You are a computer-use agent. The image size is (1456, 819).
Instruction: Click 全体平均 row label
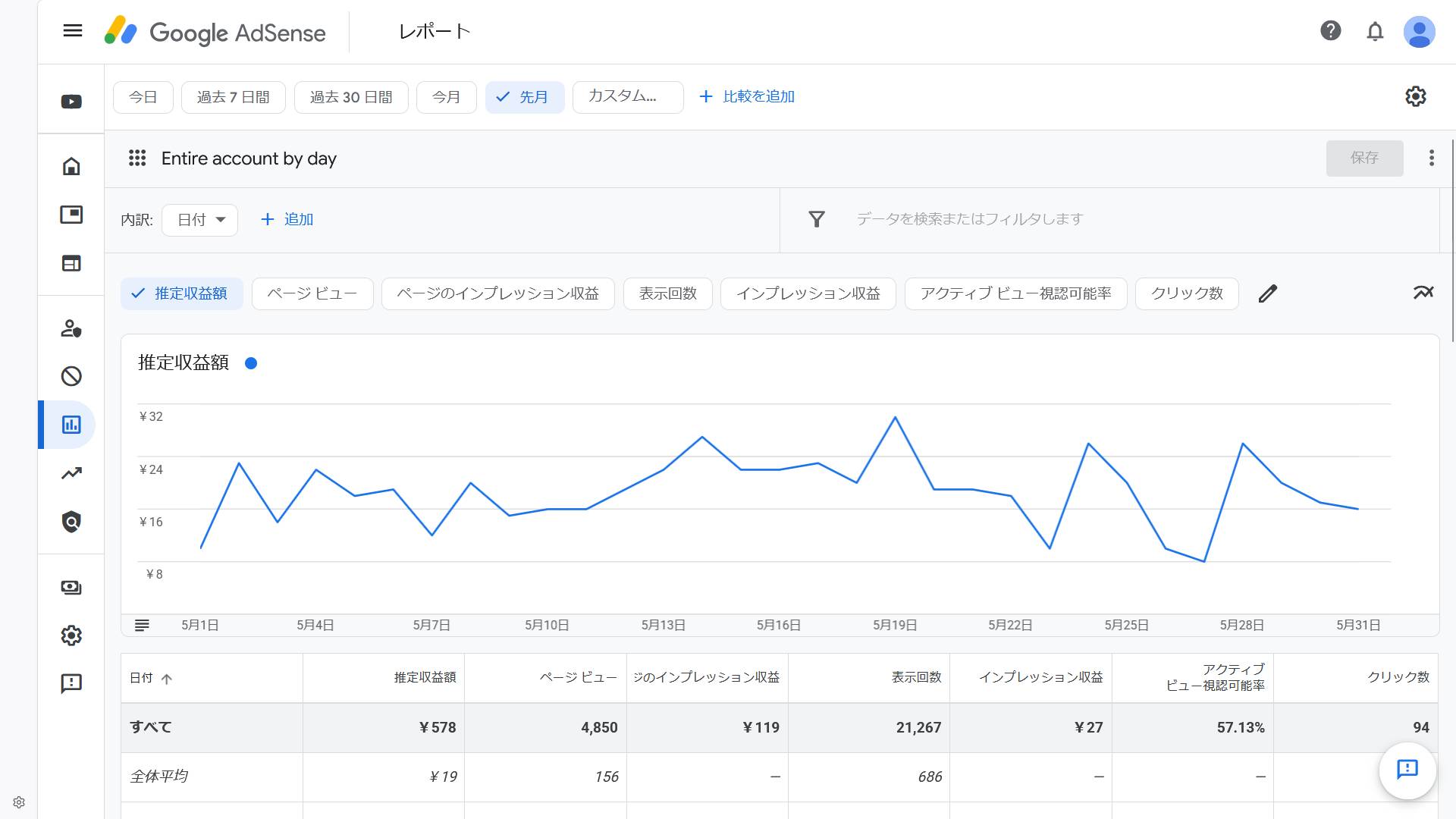158,777
